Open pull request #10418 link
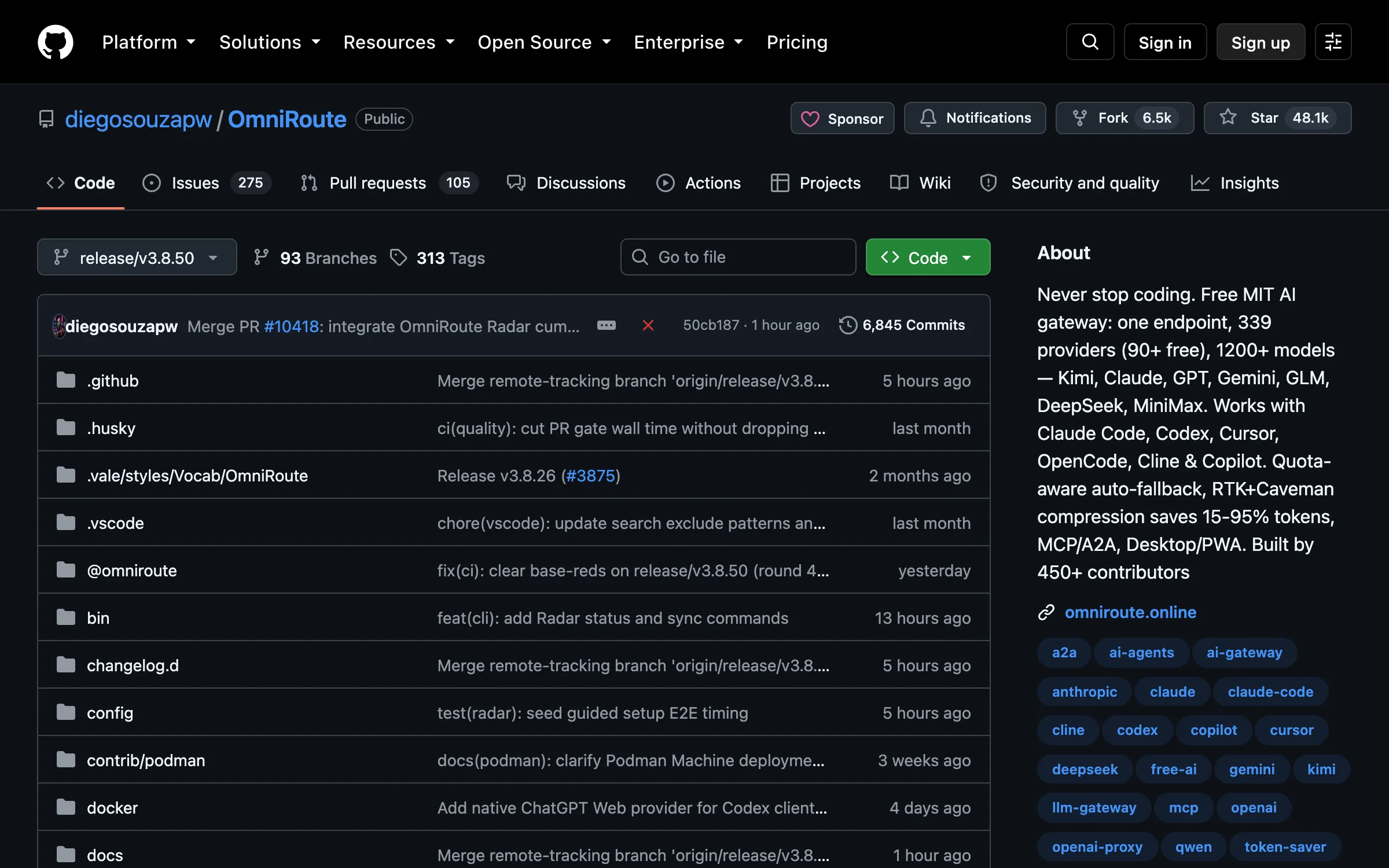This screenshot has height=868, width=1389. coord(292,326)
